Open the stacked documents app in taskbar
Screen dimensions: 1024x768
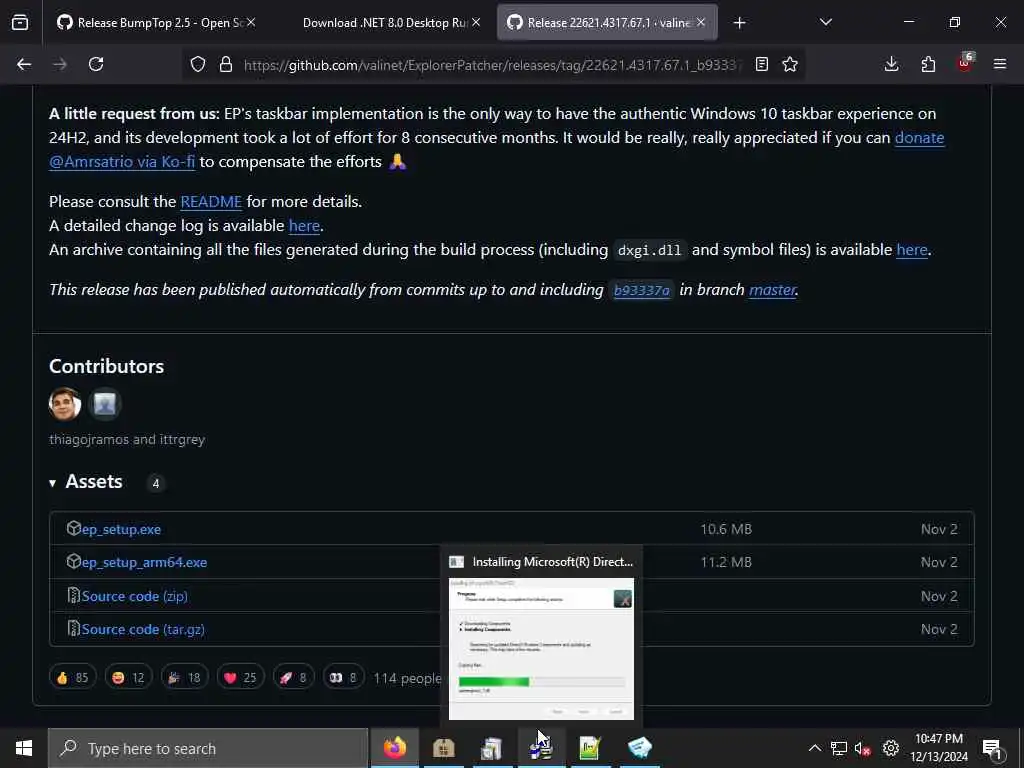click(492, 748)
